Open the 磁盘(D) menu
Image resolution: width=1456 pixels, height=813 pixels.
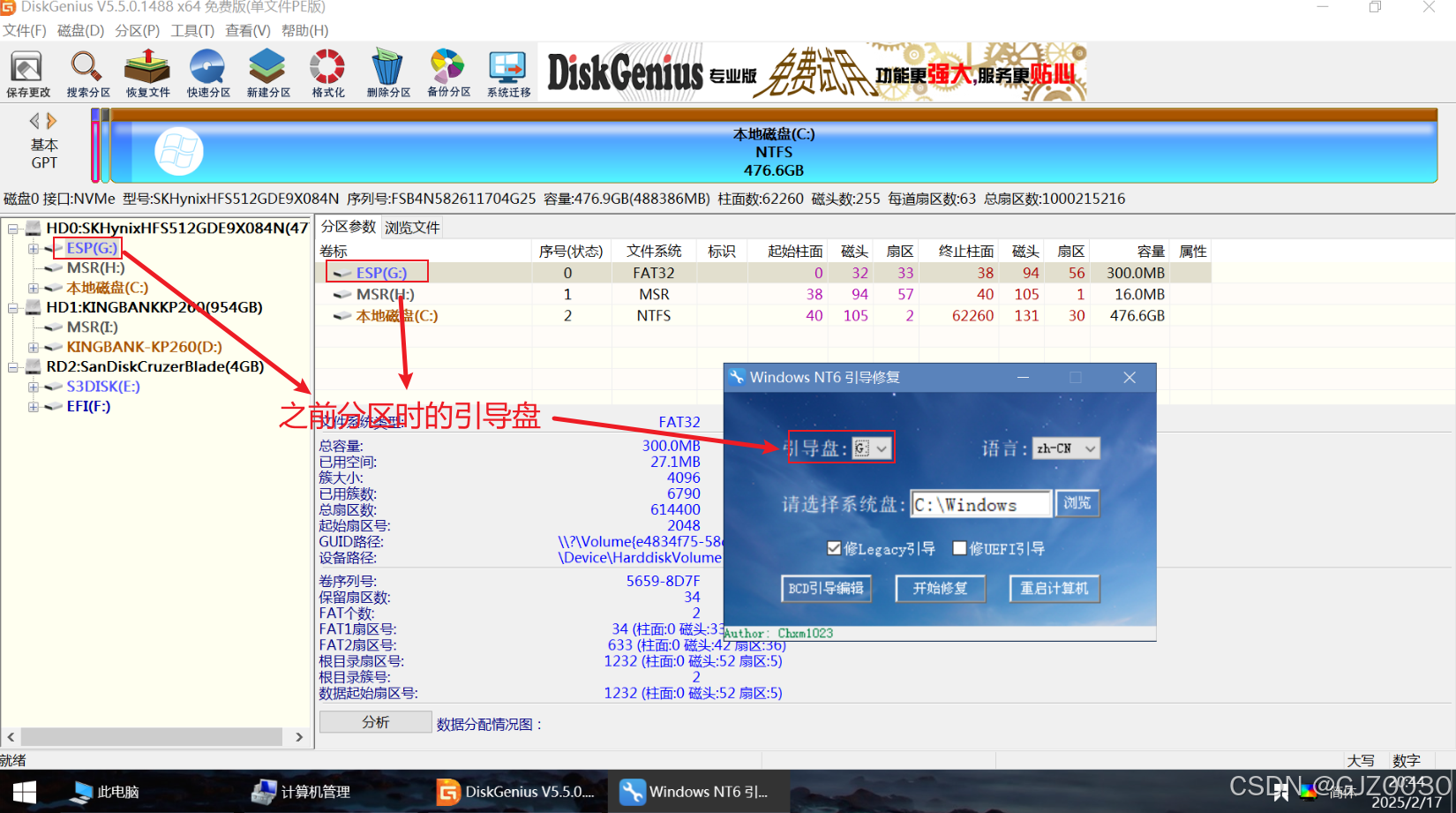click(80, 31)
